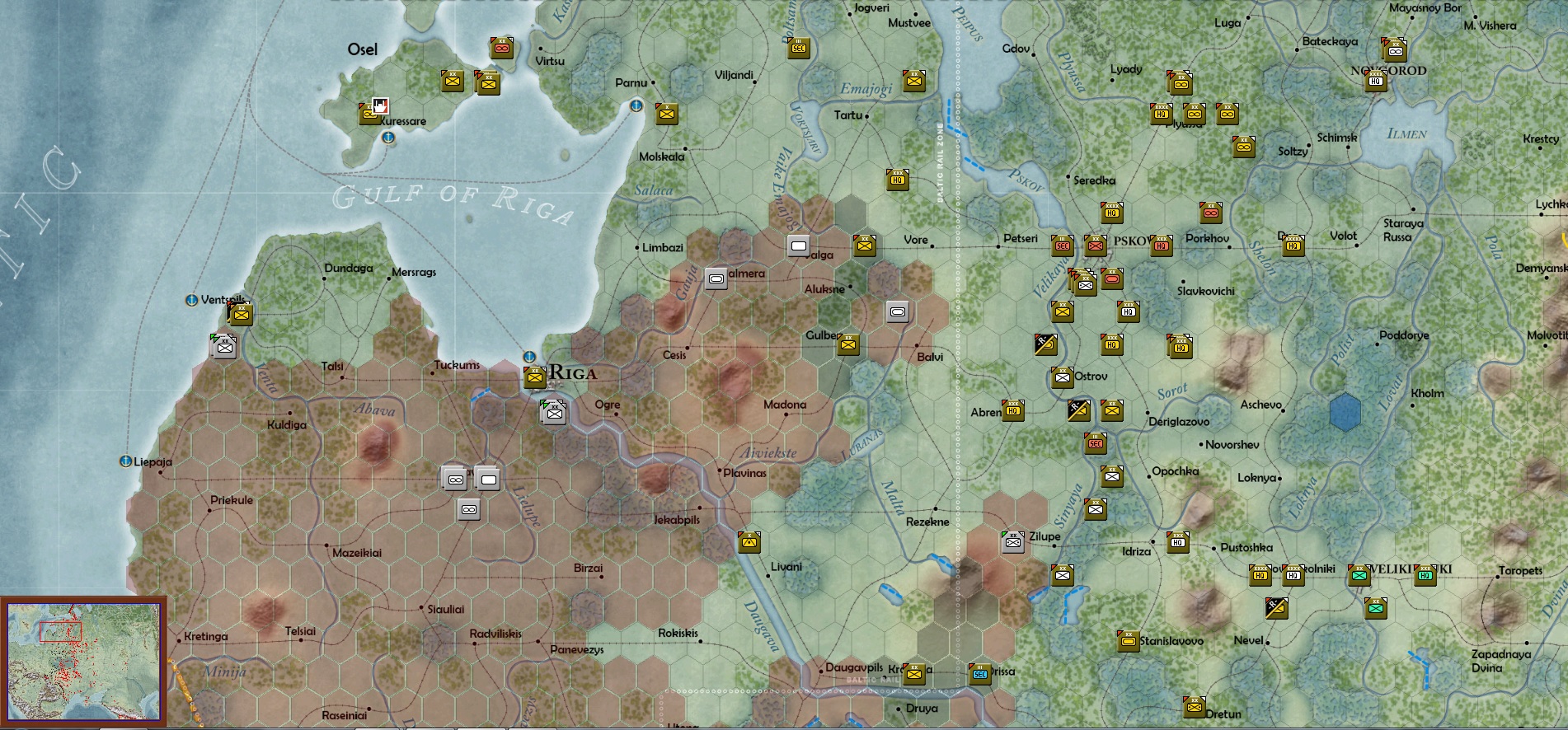Select the grey counter at Valmiera

pos(716,278)
